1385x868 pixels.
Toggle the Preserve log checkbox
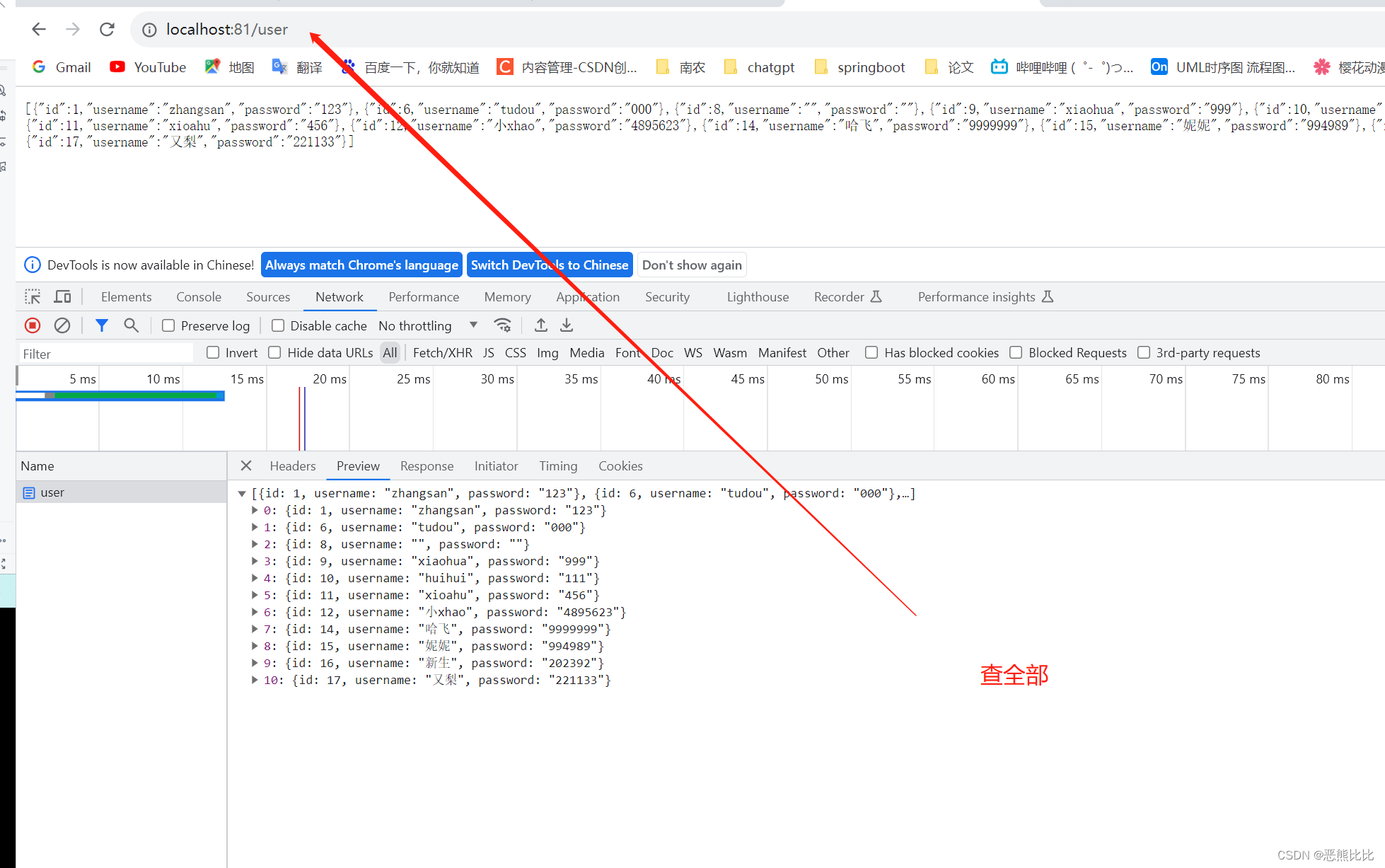point(167,325)
